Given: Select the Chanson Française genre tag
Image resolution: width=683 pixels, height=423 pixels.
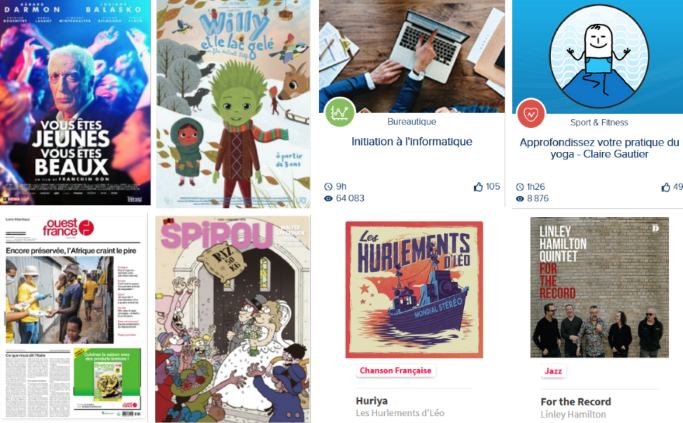Looking at the screenshot, I should point(396,371).
